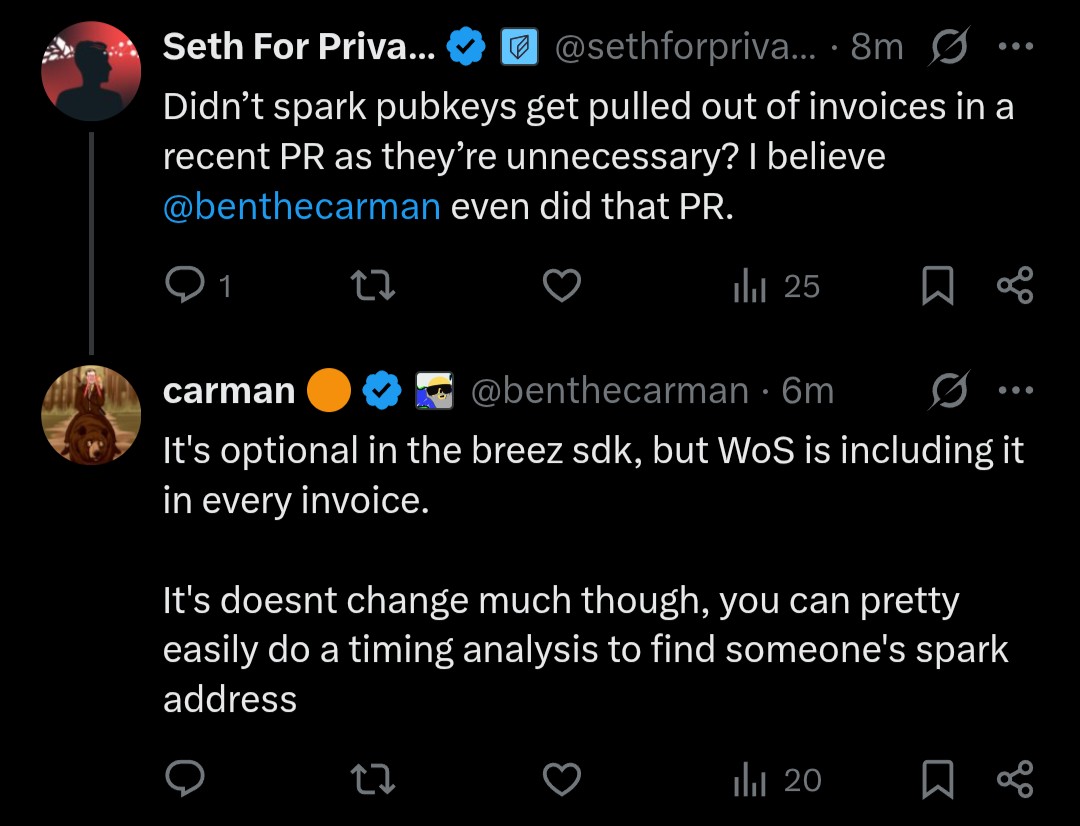This screenshot has height=826, width=1080.
Task: Open the @benthecarman mention link
Action: coord(301,206)
